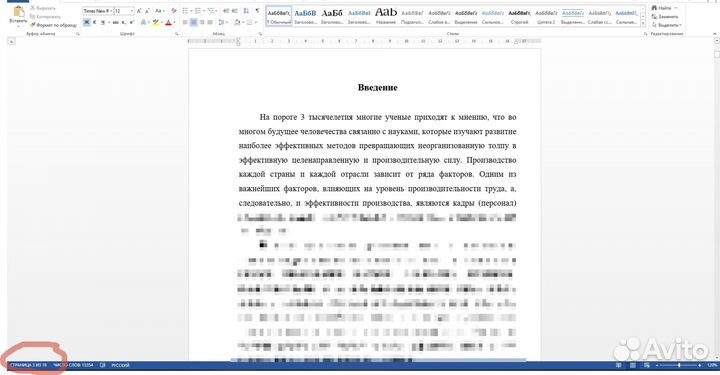Show paragraph marks (¶)

[x=257, y=11]
